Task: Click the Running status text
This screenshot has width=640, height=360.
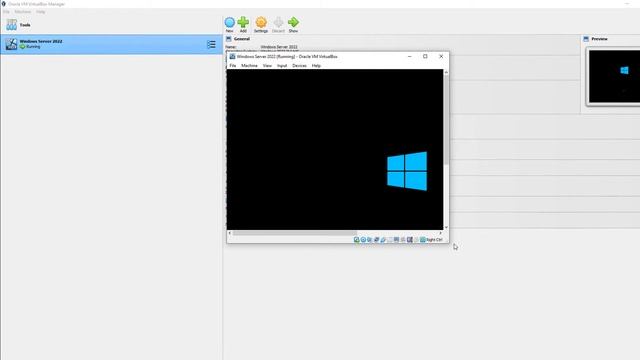Action: (33, 47)
